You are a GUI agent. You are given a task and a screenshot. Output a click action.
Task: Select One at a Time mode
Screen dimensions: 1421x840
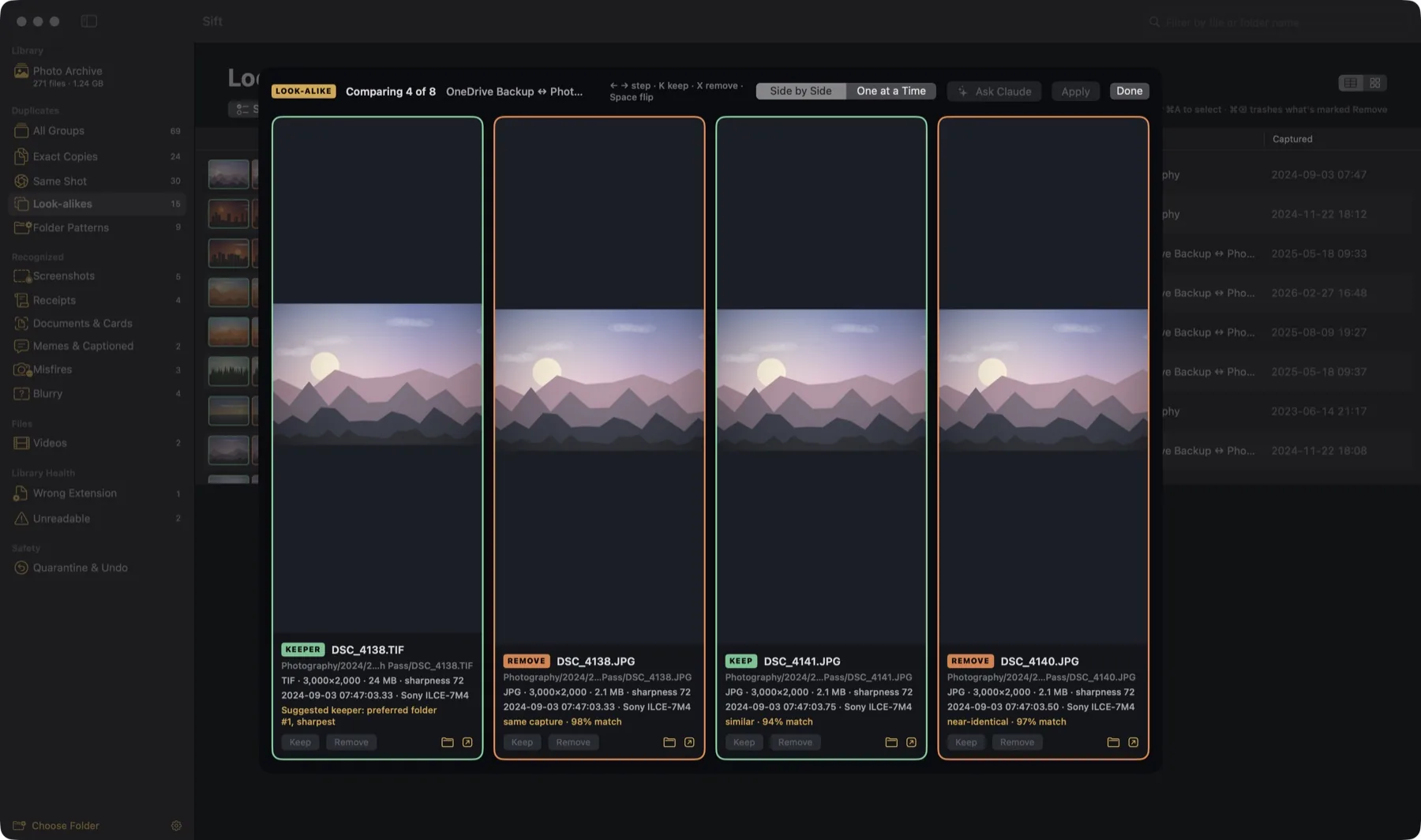point(891,91)
